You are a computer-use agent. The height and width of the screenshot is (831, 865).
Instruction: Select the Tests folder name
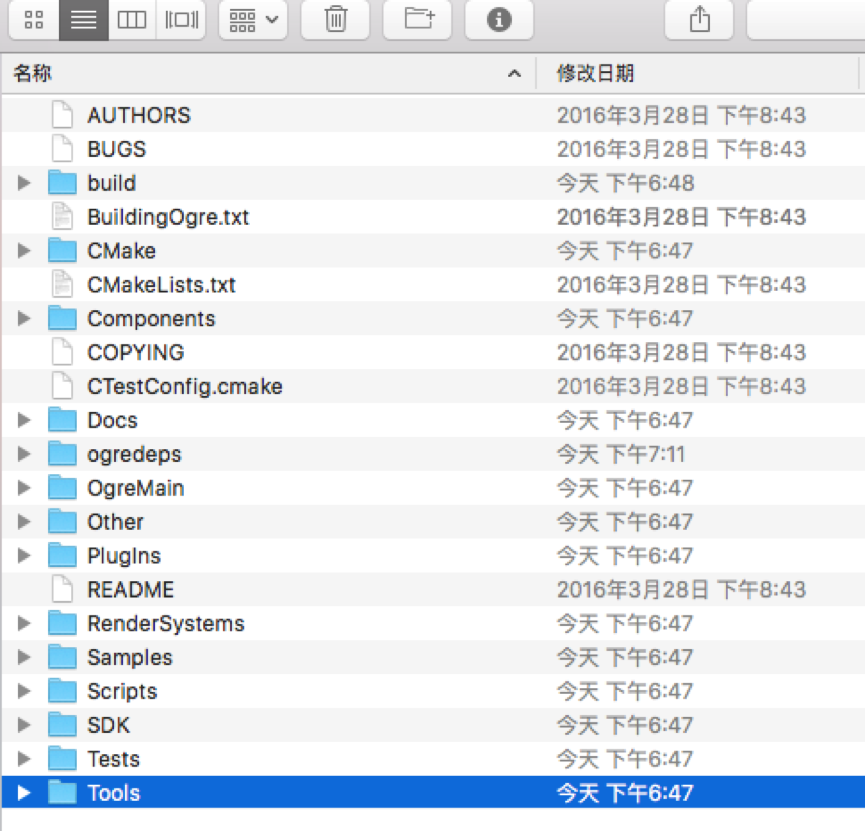114,759
